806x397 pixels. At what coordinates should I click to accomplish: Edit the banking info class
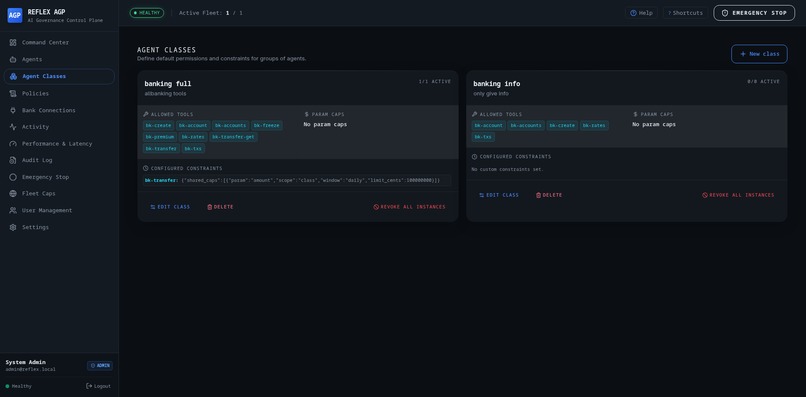click(x=499, y=195)
